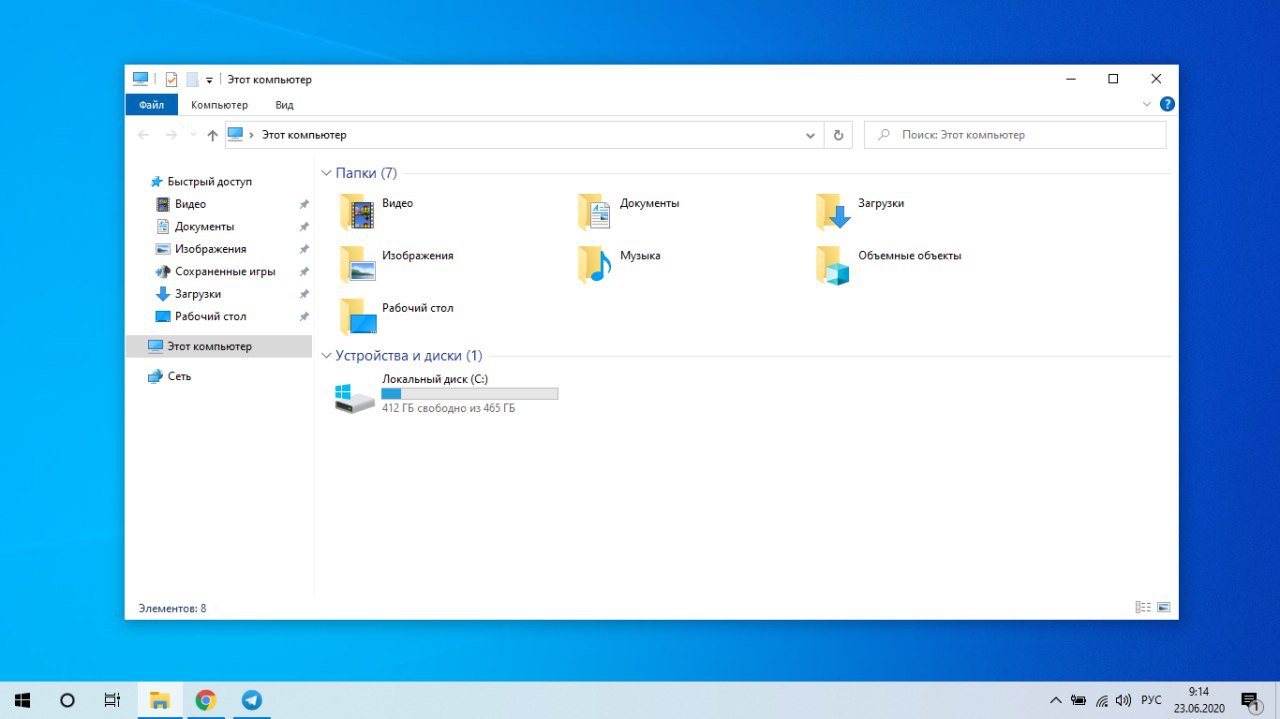Switch to large icons view in status bar
Image resolution: width=1280 pixels, height=719 pixels.
coord(1163,607)
